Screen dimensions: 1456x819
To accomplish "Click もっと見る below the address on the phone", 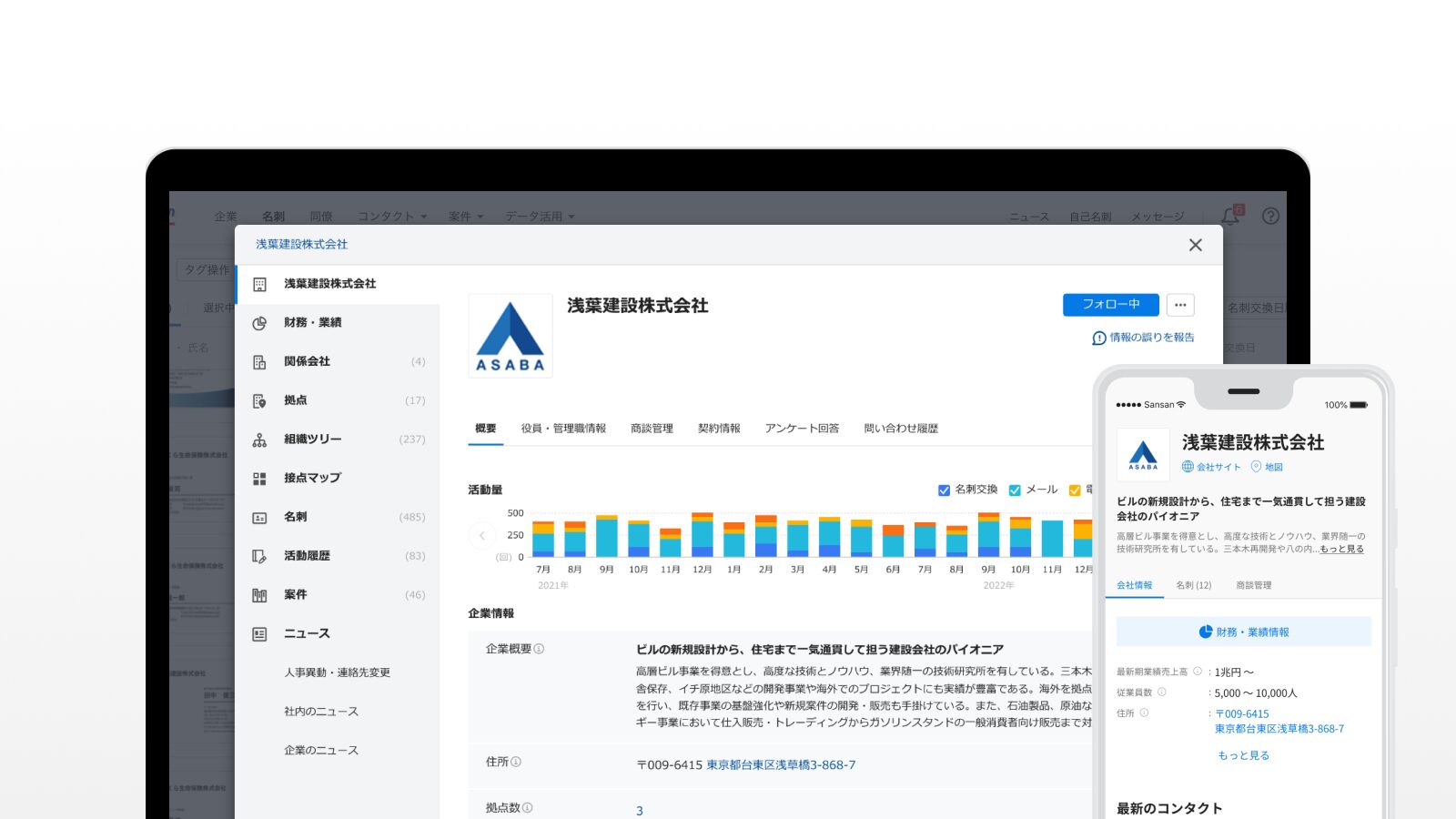I will tap(1244, 755).
